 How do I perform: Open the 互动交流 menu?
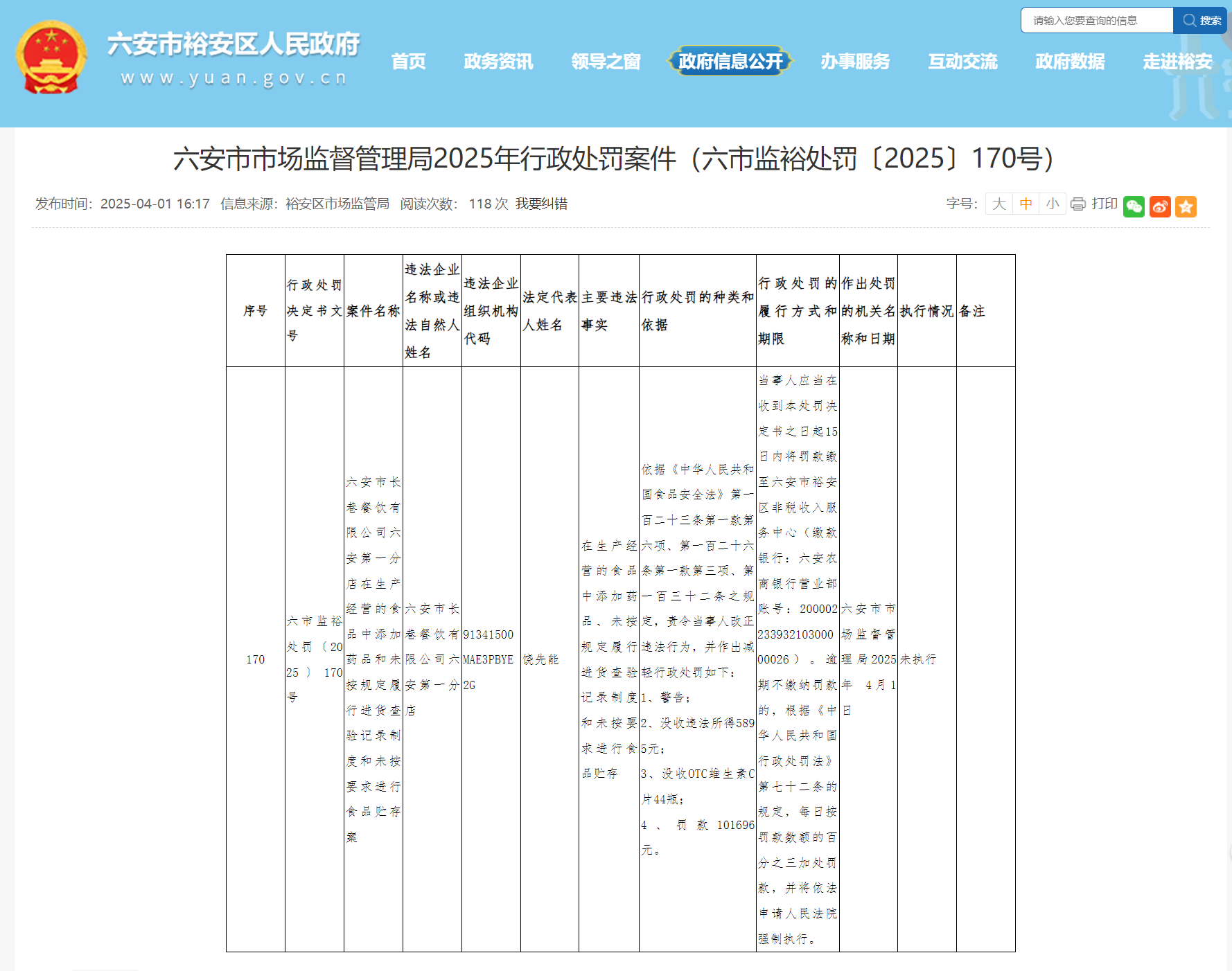coord(963,62)
